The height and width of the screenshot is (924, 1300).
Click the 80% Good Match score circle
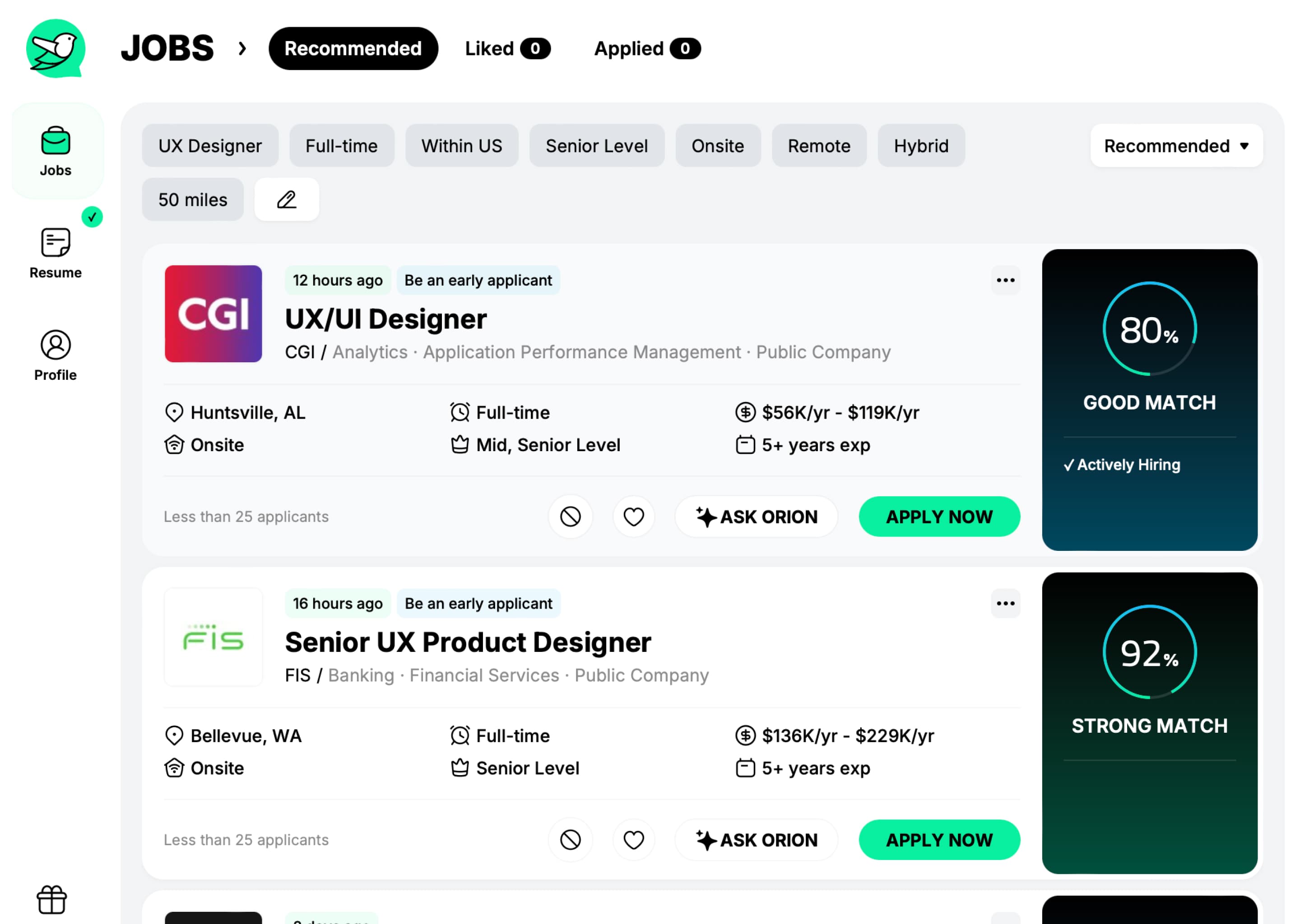tap(1149, 329)
